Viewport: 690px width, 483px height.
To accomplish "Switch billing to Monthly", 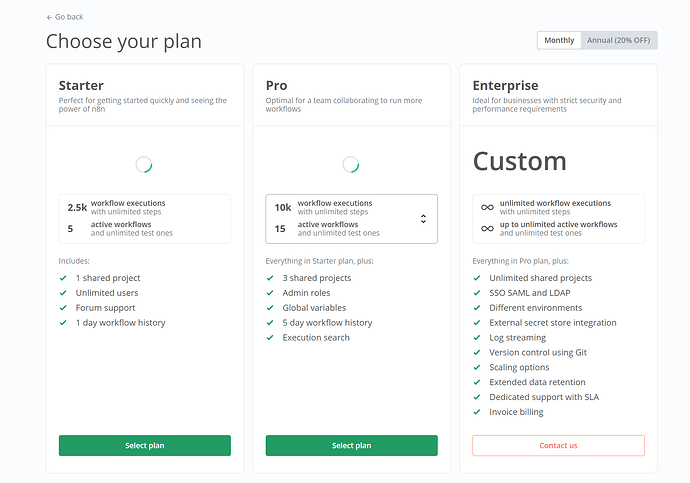I will tap(559, 40).
